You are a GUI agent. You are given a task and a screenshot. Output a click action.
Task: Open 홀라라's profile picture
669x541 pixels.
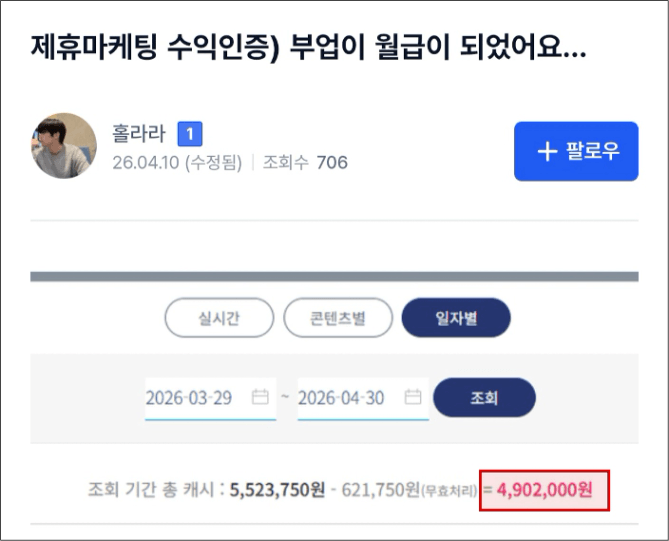[x=64, y=145]
